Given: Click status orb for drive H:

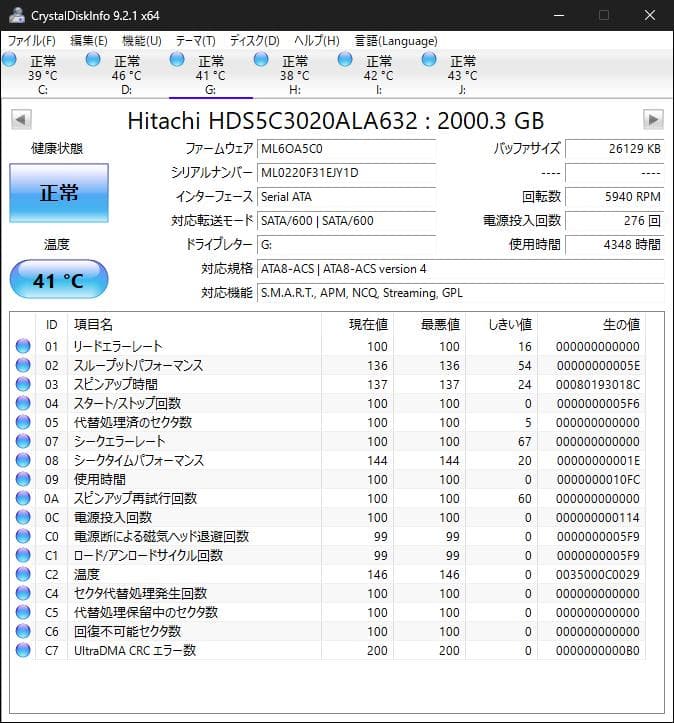Looking at the screenshot, I should (x=261, y=59).
